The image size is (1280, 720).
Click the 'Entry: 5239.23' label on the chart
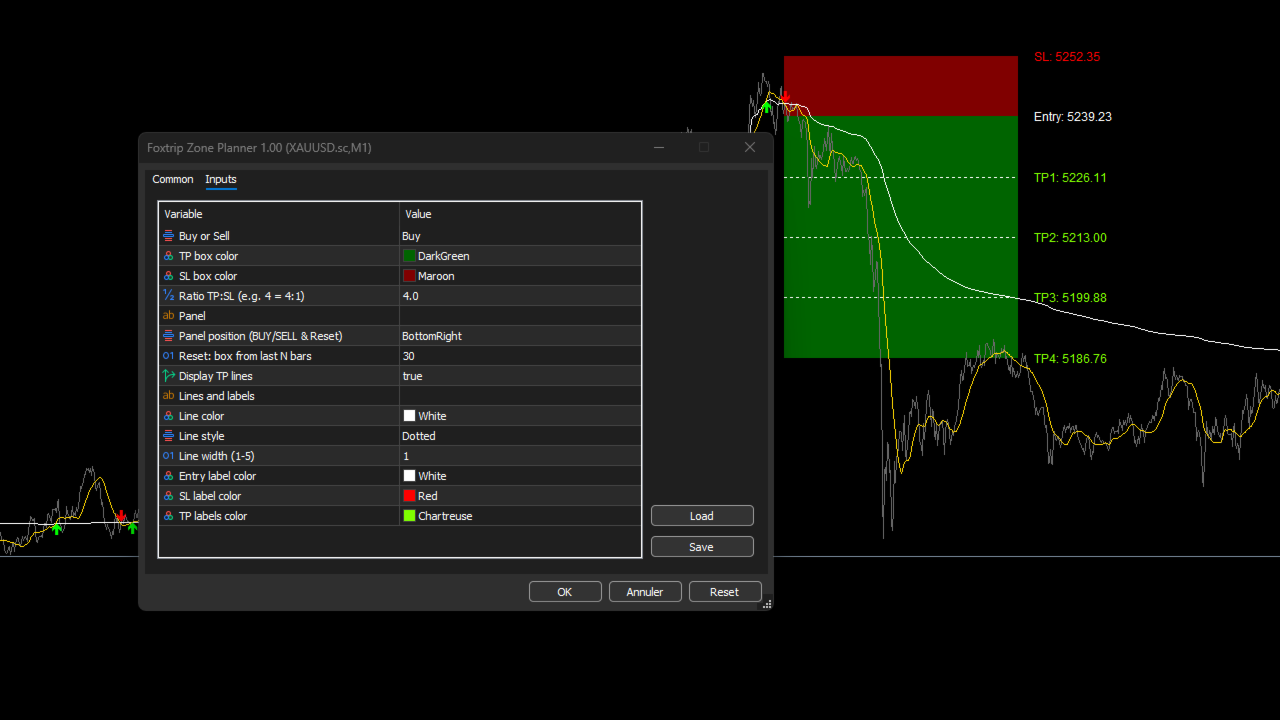1073,117
